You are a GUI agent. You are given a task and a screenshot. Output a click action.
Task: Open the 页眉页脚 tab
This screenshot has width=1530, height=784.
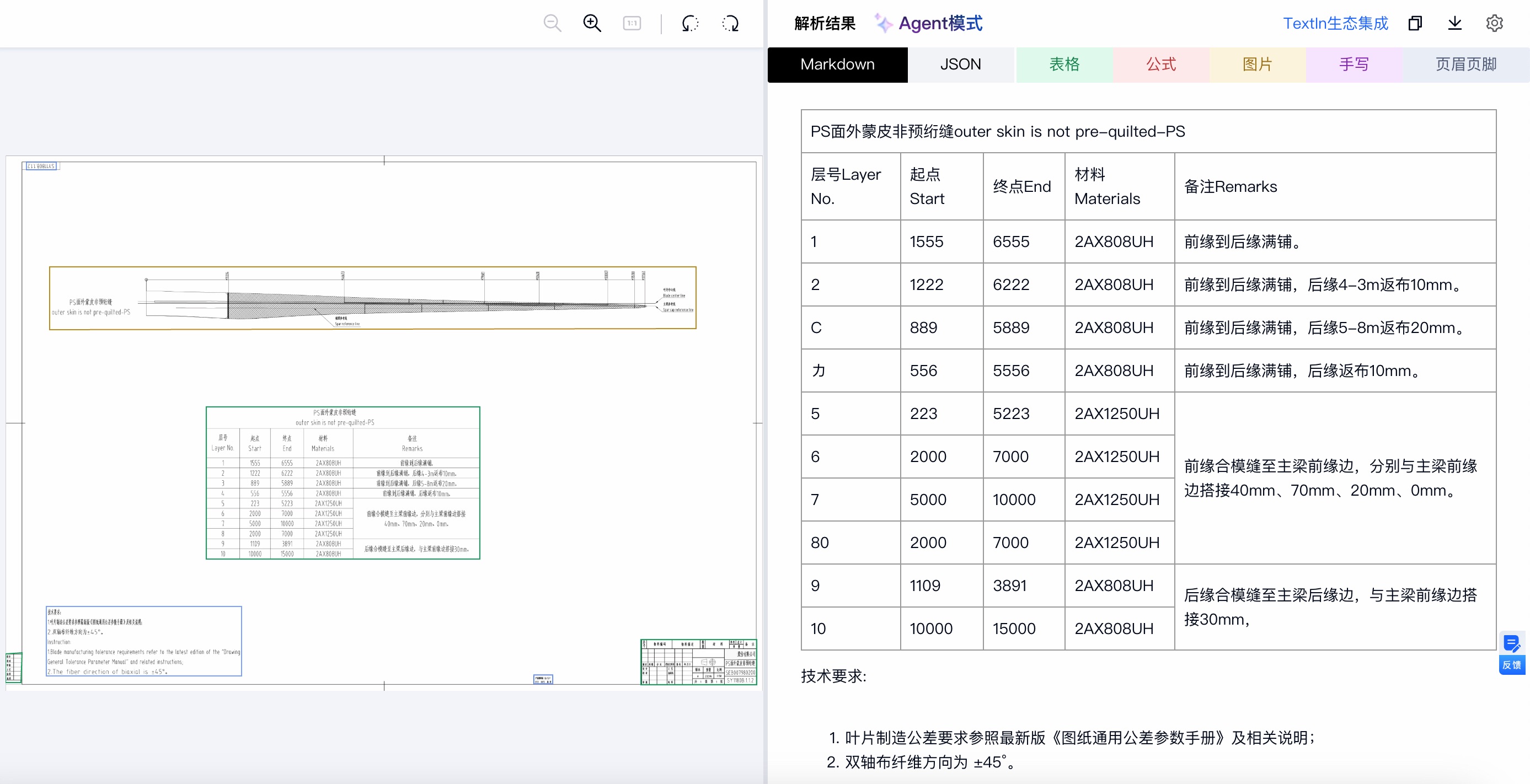click(x=1466, y=64)
